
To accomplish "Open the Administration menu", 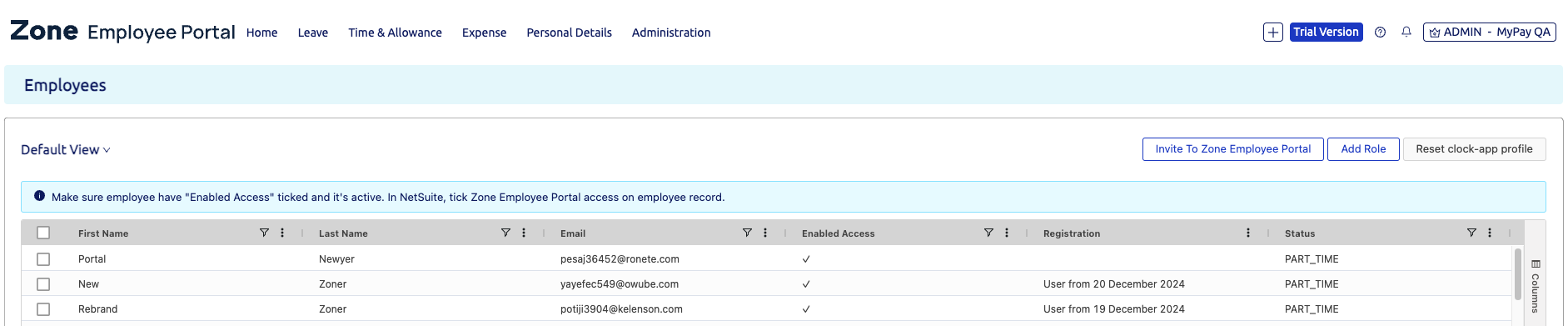I will tap(671, 33).
